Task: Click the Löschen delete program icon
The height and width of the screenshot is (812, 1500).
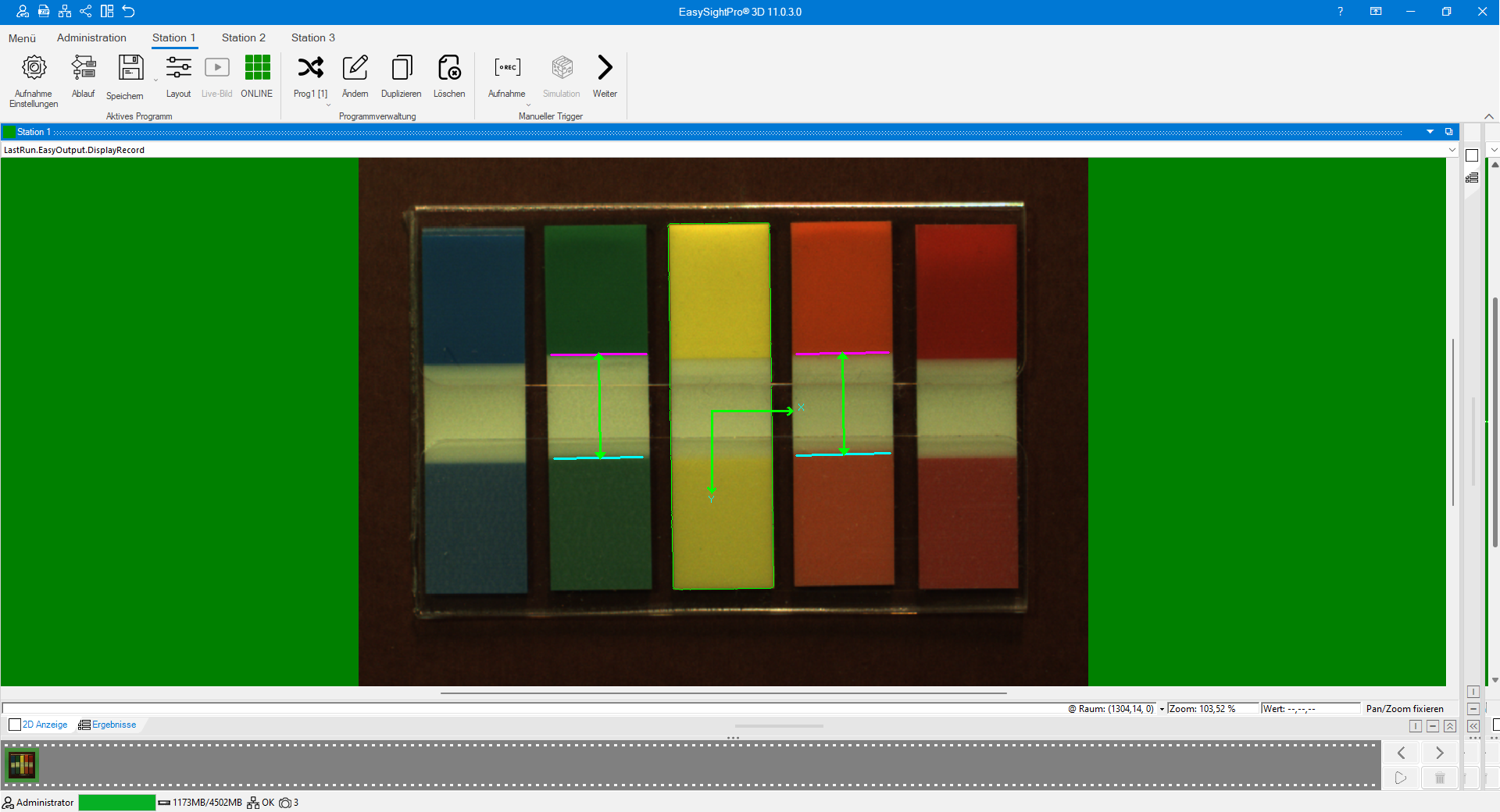Action: click(449, 69)
